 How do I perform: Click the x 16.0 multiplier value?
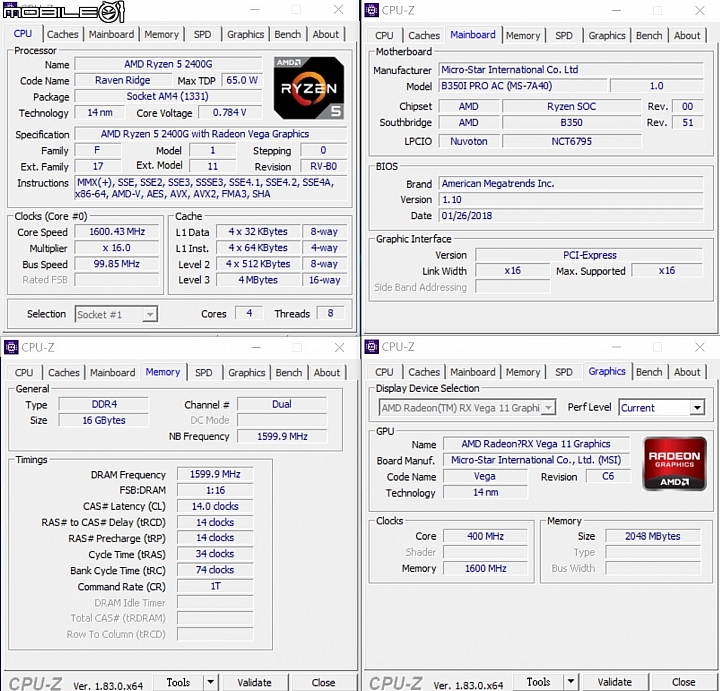click(117, 248)
